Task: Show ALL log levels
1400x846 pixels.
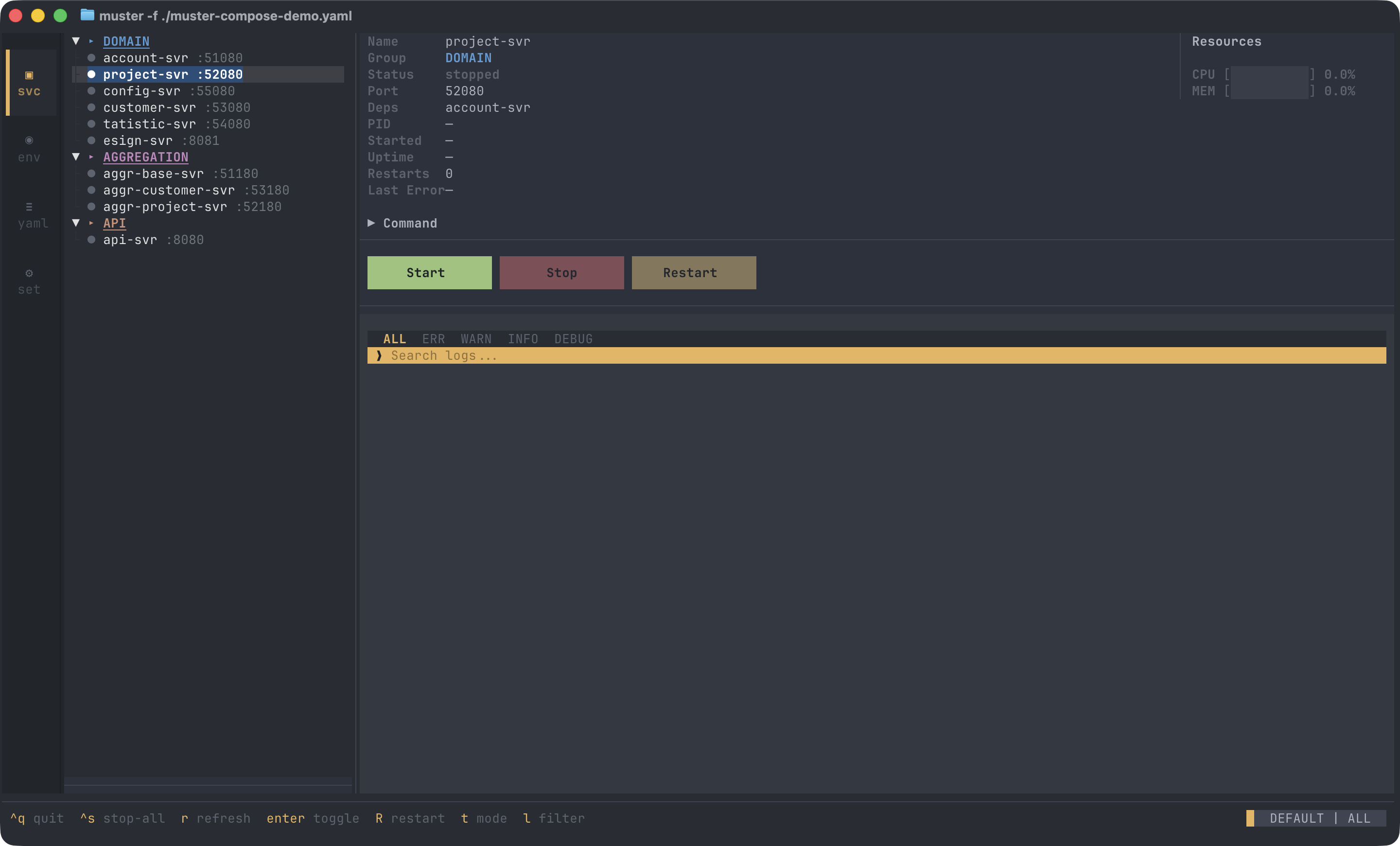Action: 394,339
